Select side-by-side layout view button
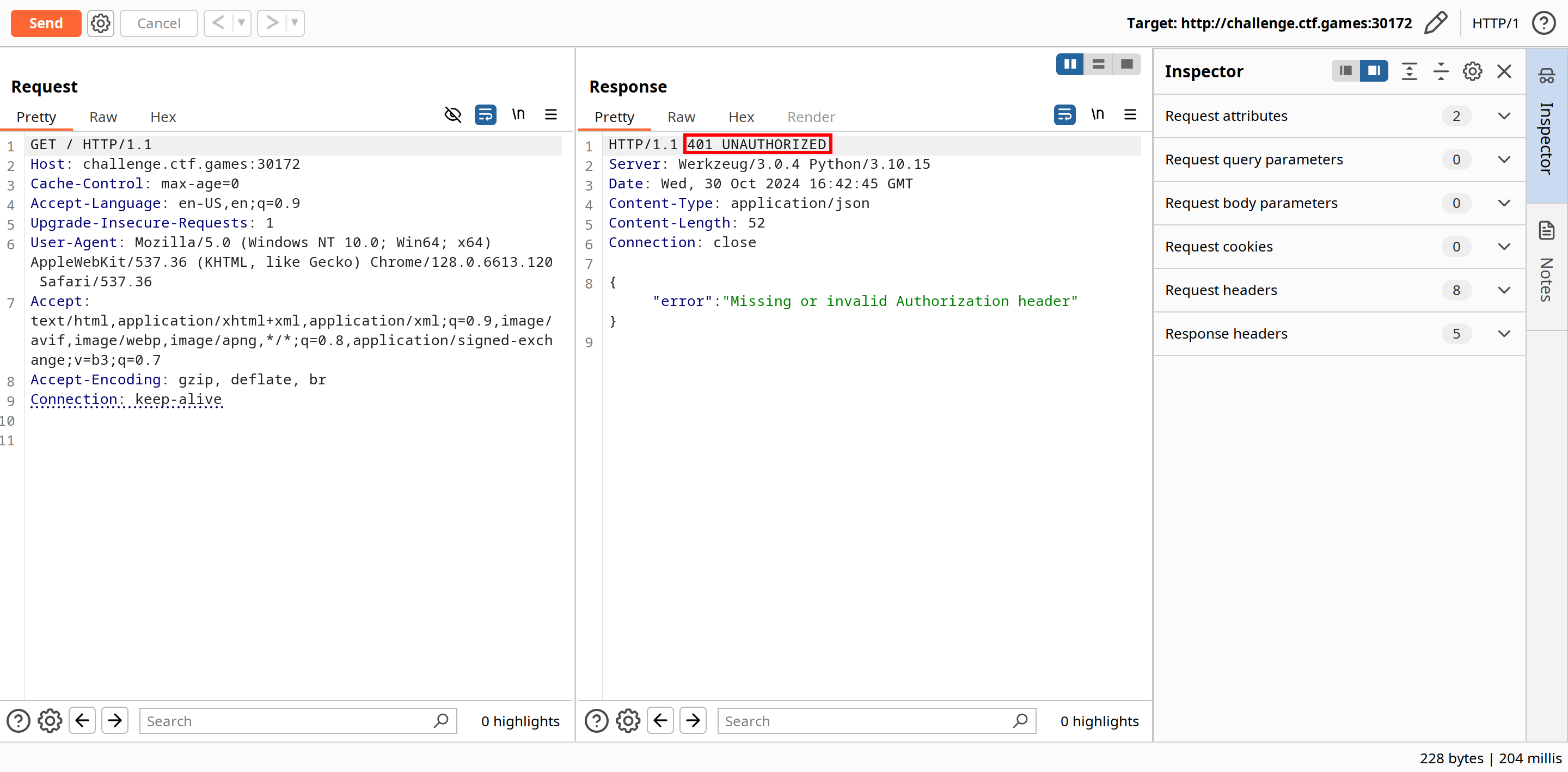Image resolution: width=1568 pixels, height=772 pixels. 1069,64
